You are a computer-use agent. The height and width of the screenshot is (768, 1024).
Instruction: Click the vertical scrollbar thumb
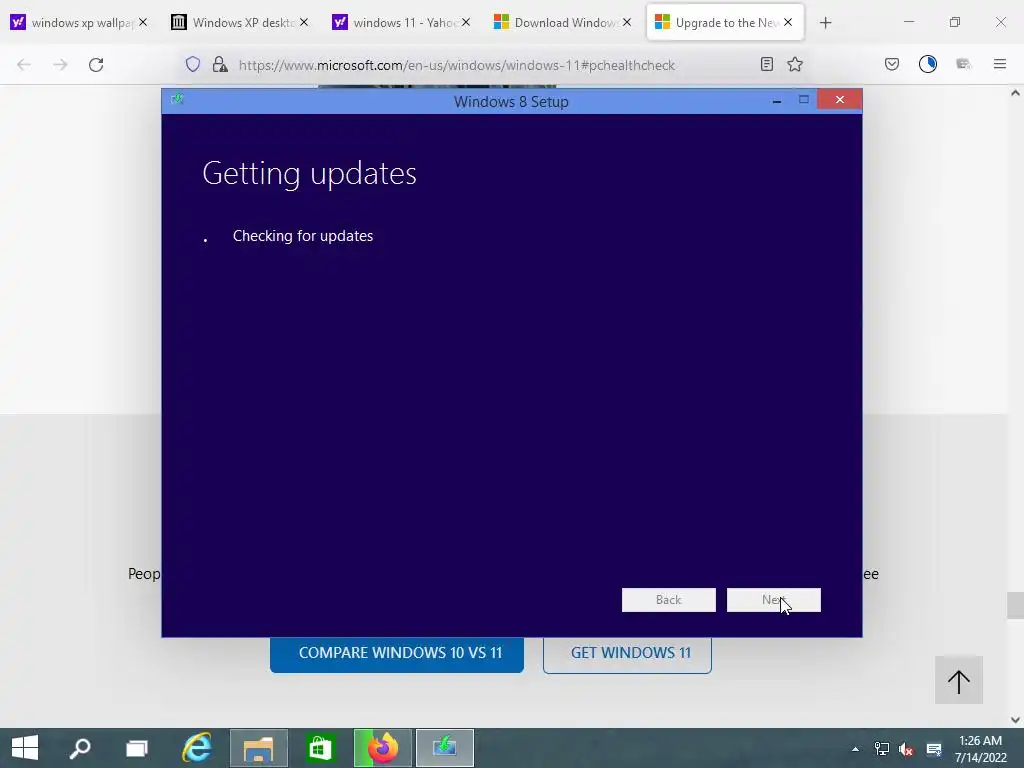(x=1015, y=605)
